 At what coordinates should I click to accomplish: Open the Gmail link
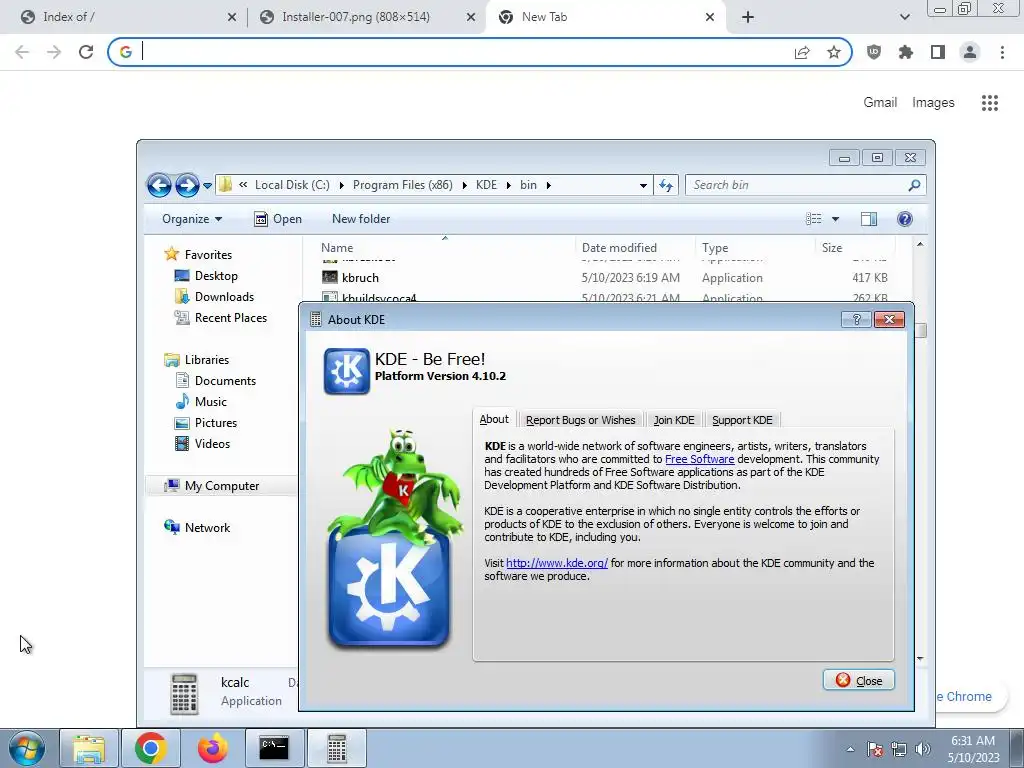[x=880, y=103]
